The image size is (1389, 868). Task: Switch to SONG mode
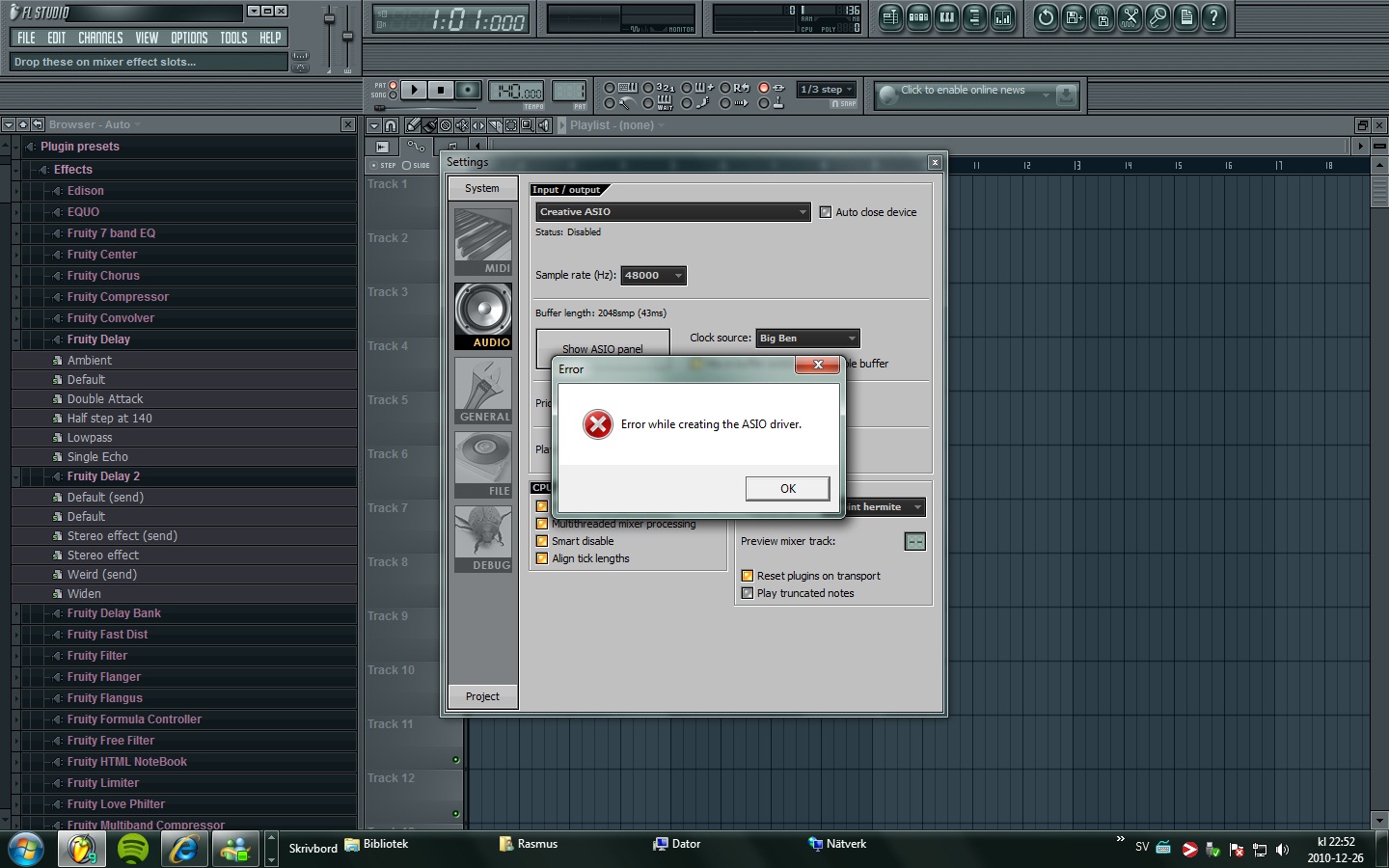(x=393, y=95)
